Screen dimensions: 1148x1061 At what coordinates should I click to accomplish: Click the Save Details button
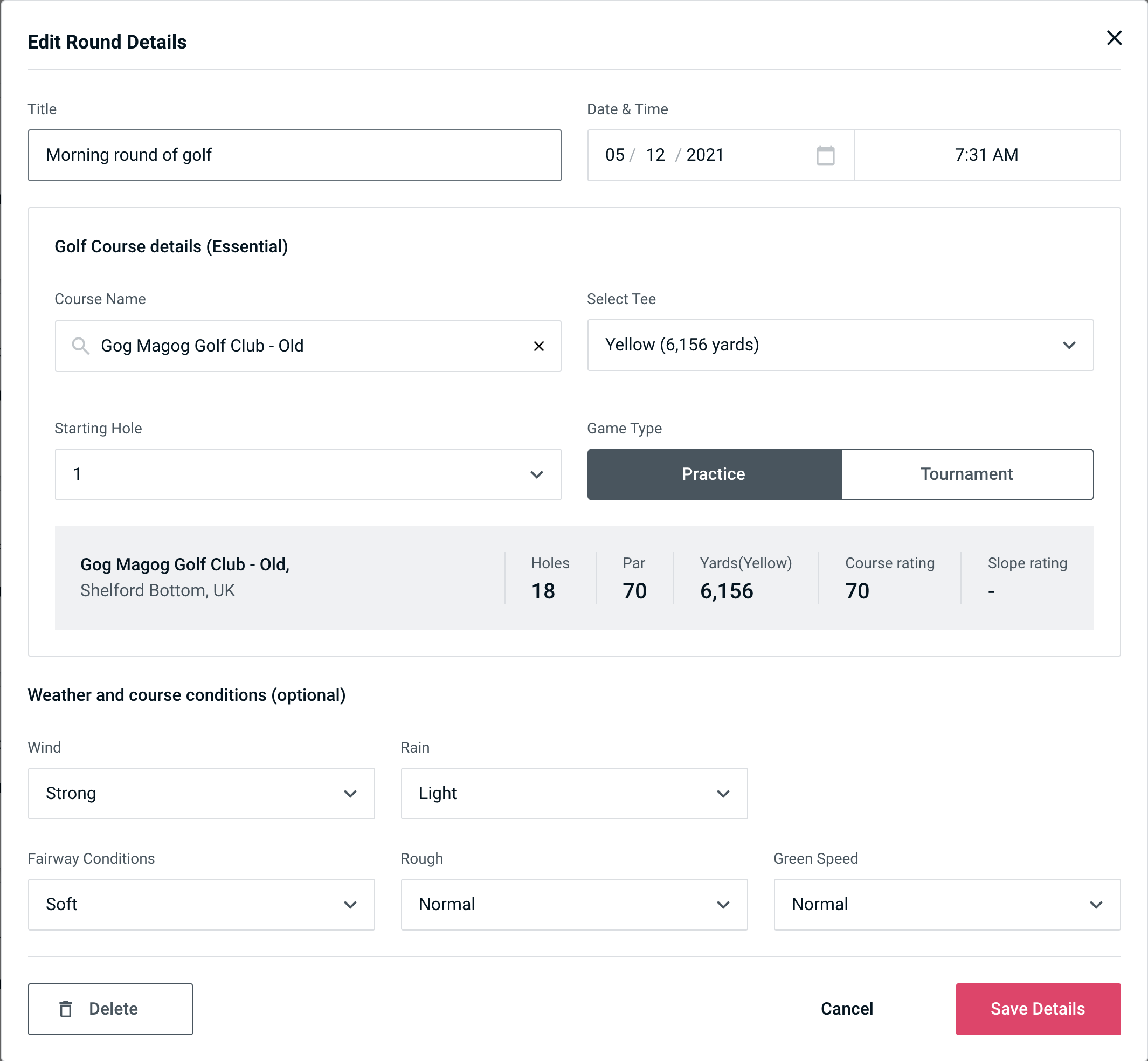click(x=1037, y=1008)
